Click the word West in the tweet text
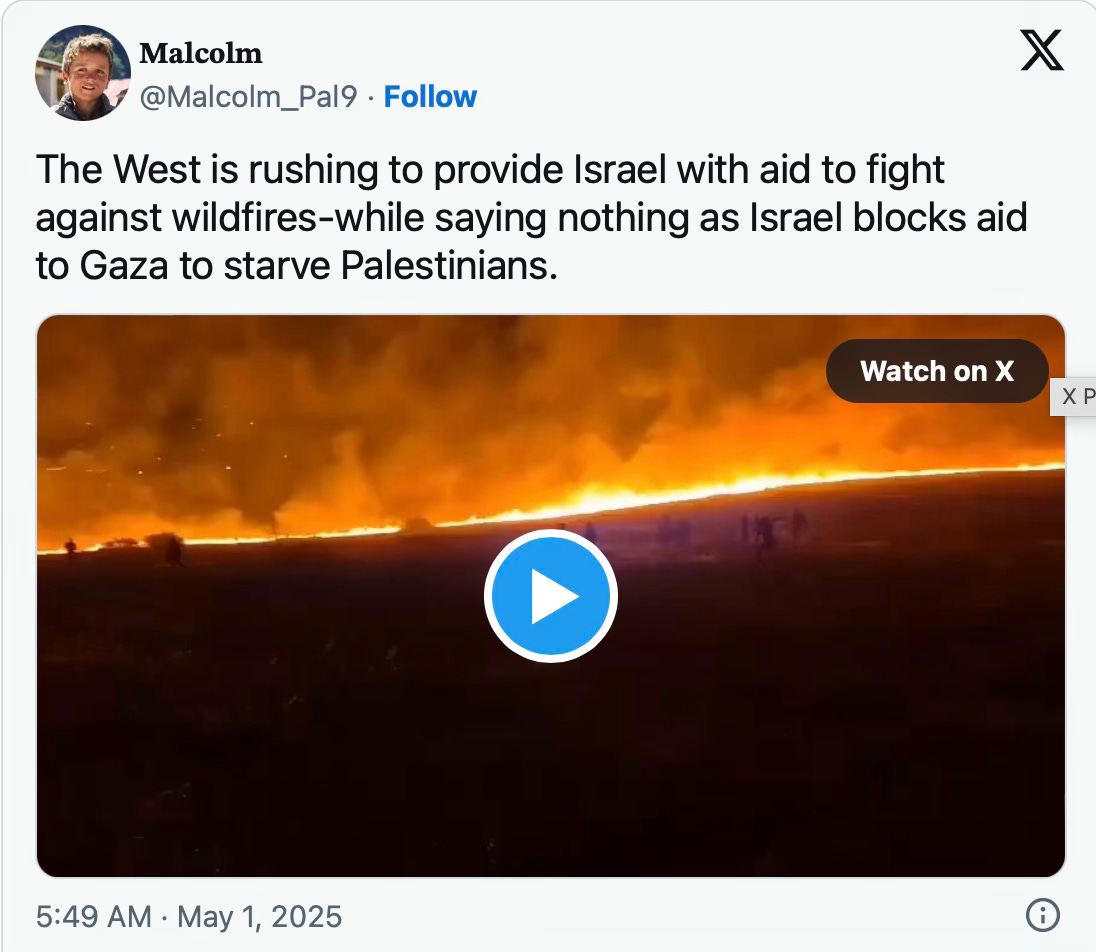 [157, 170]
